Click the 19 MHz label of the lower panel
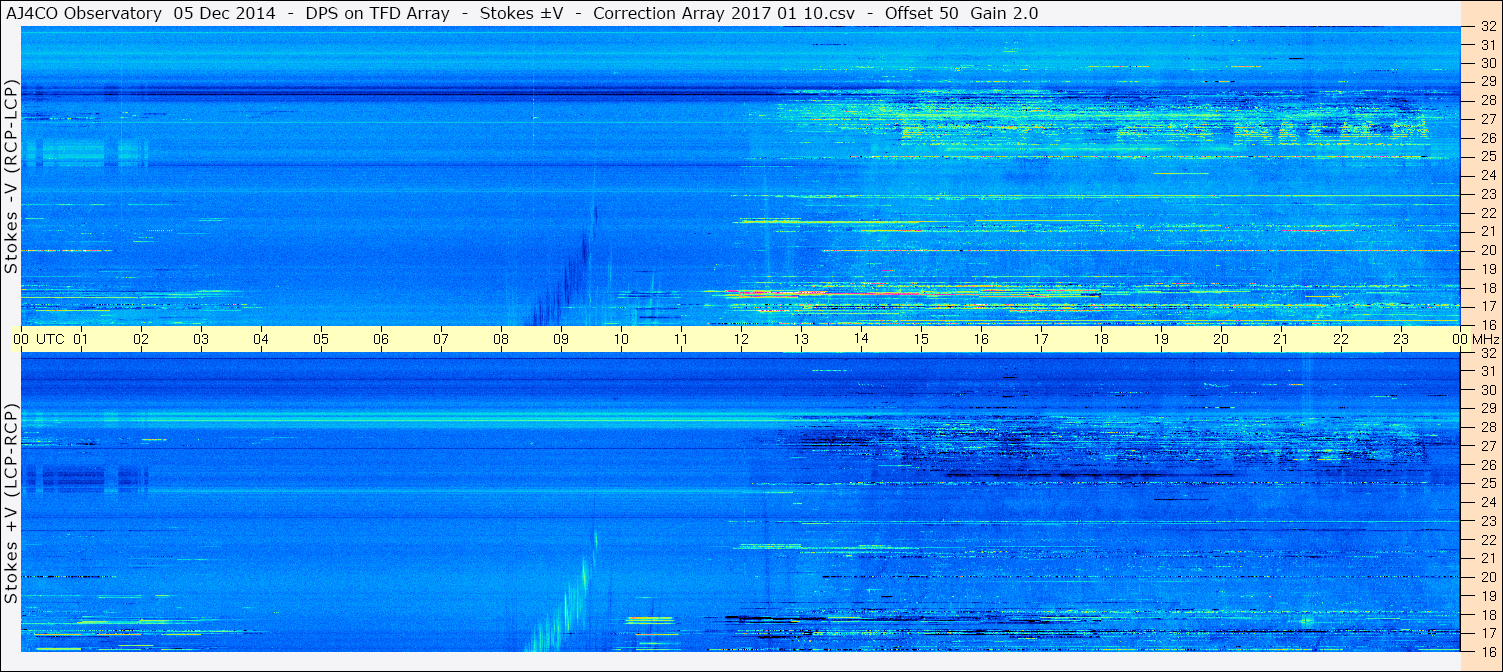 coord(1487,596)
